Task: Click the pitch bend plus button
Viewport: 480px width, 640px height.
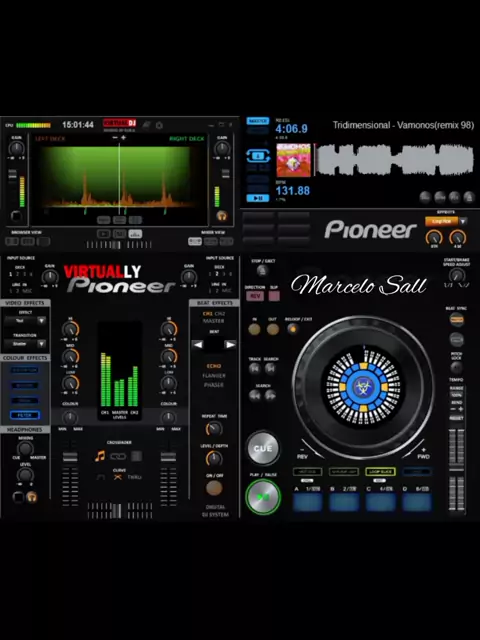Action: 460,409
